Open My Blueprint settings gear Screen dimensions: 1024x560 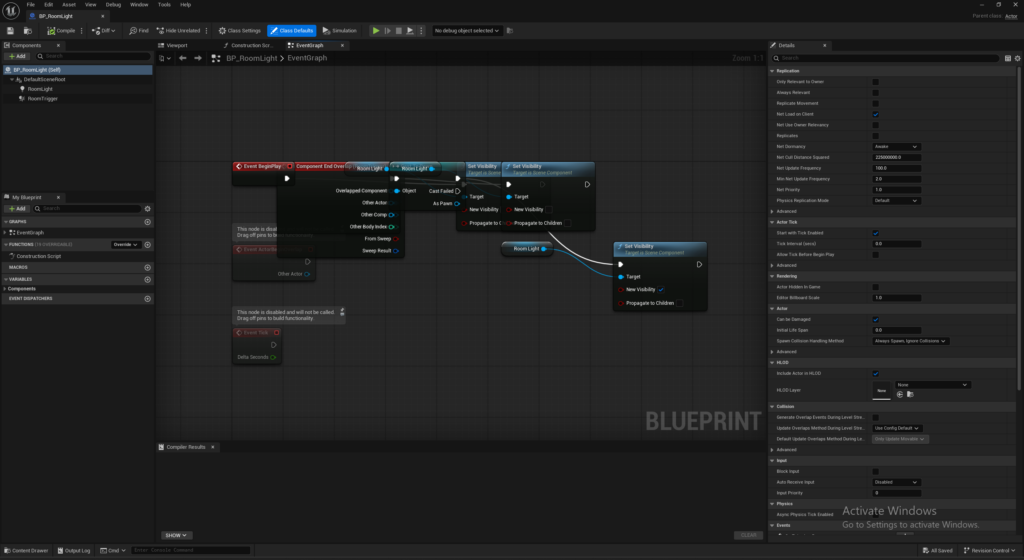[148, 209]
